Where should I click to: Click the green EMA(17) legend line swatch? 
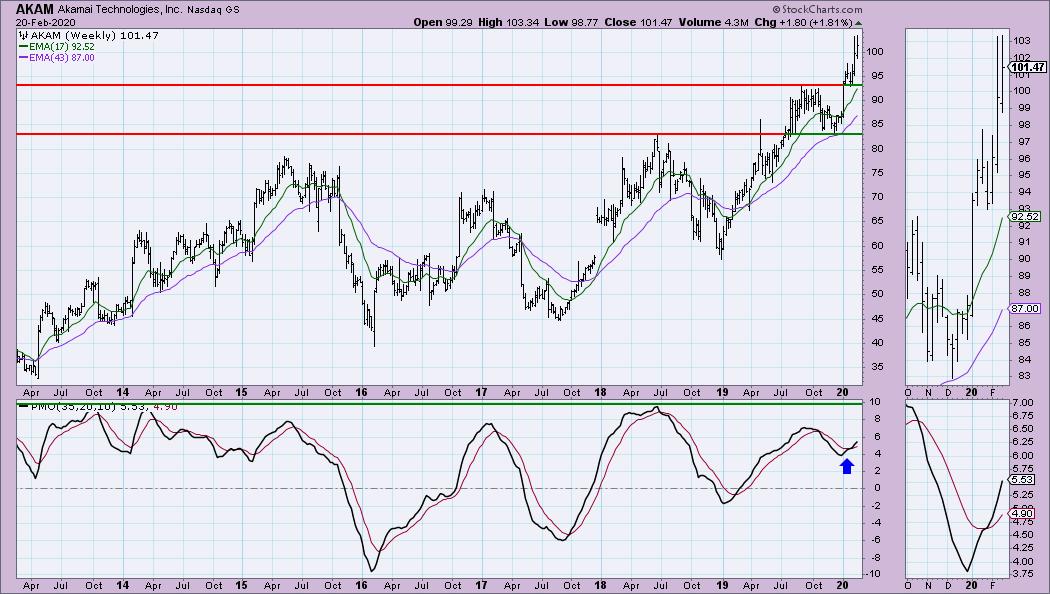(23, 47)
